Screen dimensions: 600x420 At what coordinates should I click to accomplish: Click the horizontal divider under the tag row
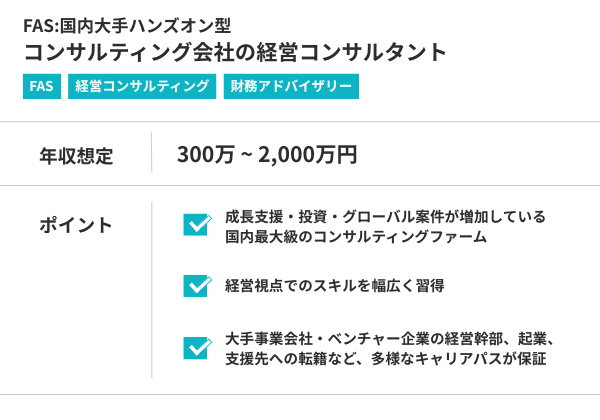pyautogui.click(x=300, y=122)
